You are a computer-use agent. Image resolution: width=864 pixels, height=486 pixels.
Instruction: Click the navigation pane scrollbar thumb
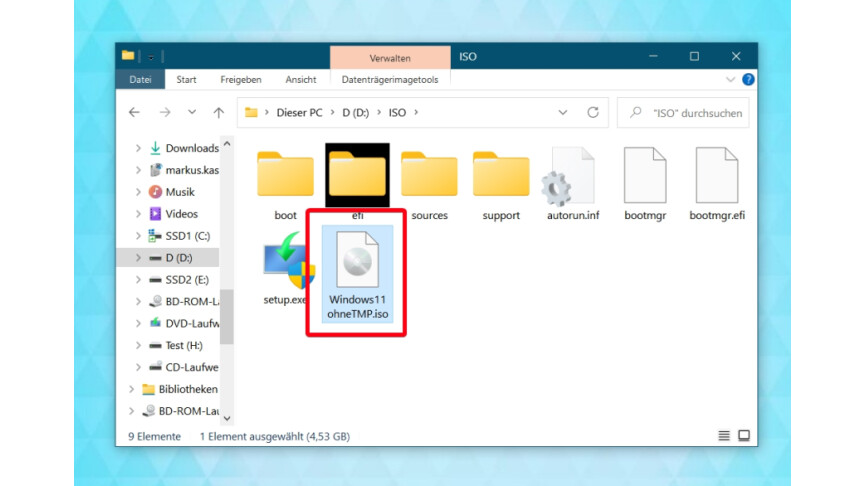click(227, 317)
